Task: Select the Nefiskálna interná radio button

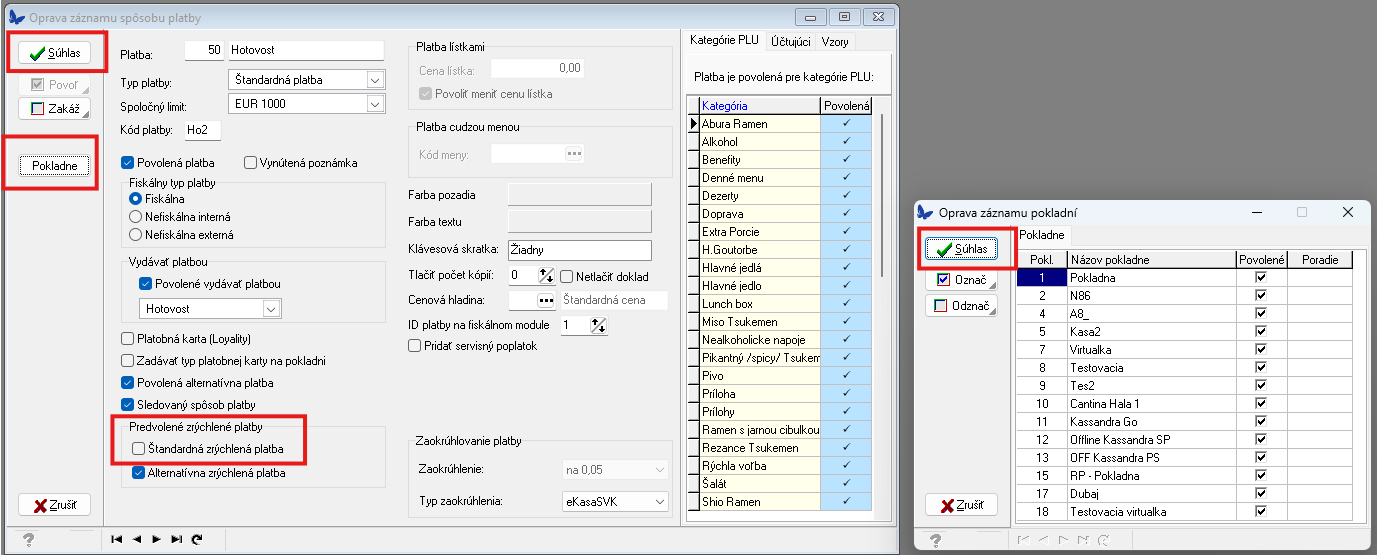Action: coord(135,217)
